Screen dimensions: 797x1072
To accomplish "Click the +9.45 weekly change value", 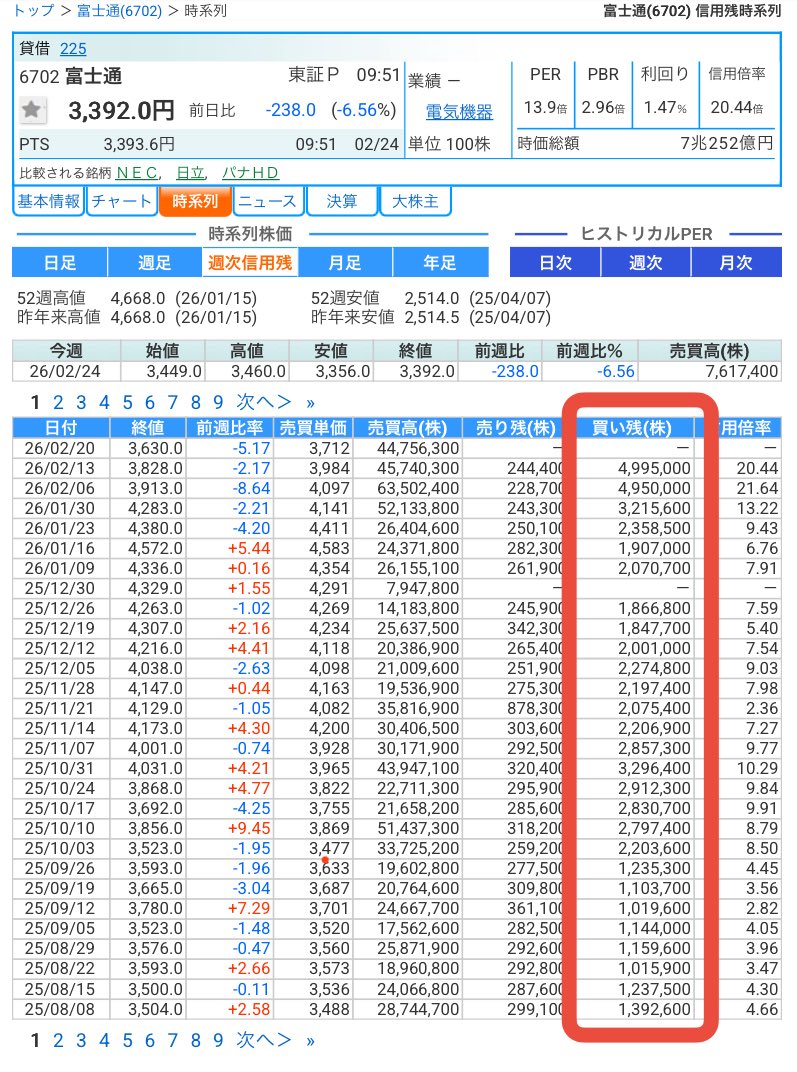I will [249, 828].
